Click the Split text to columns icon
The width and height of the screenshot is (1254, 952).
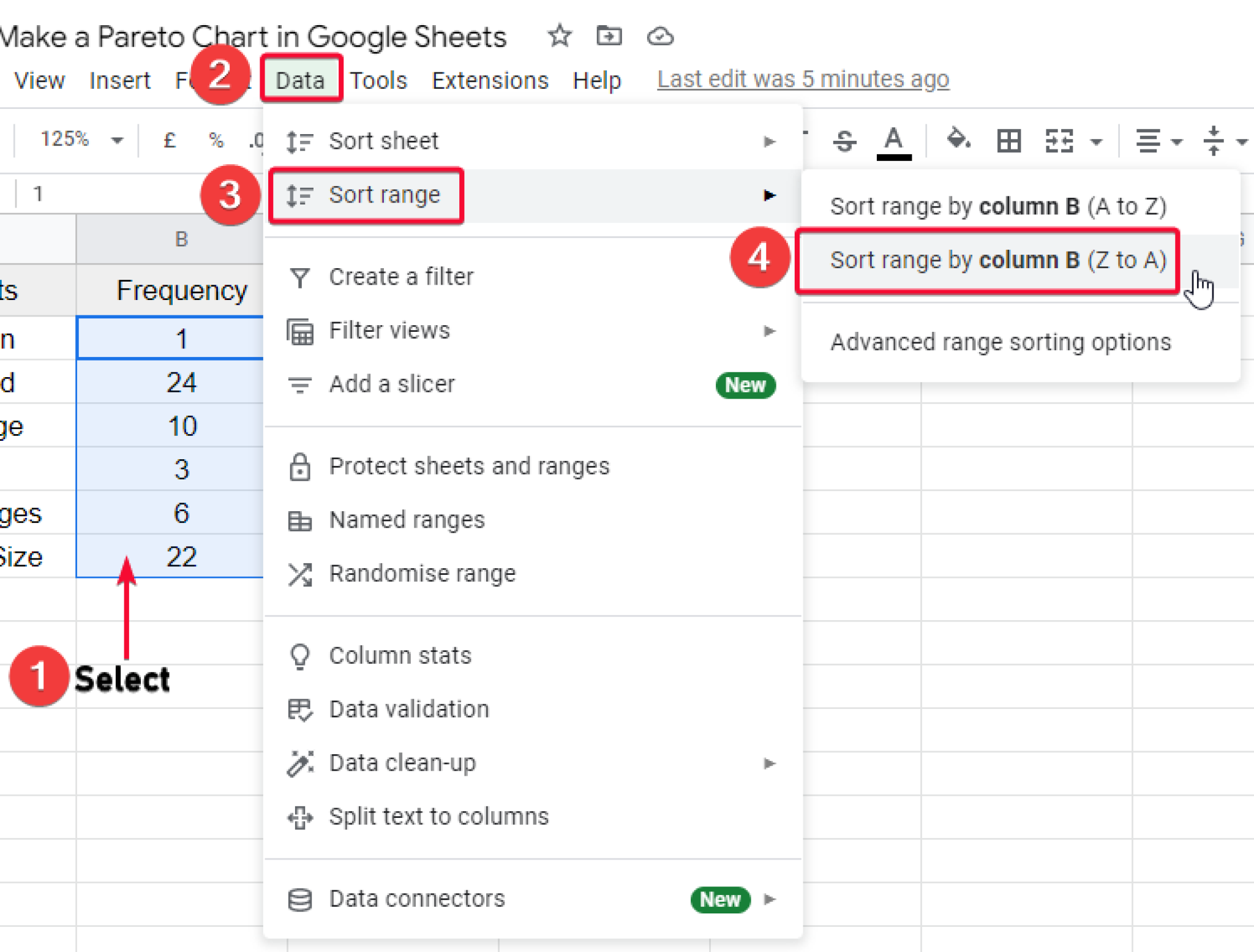pos(299,817)
